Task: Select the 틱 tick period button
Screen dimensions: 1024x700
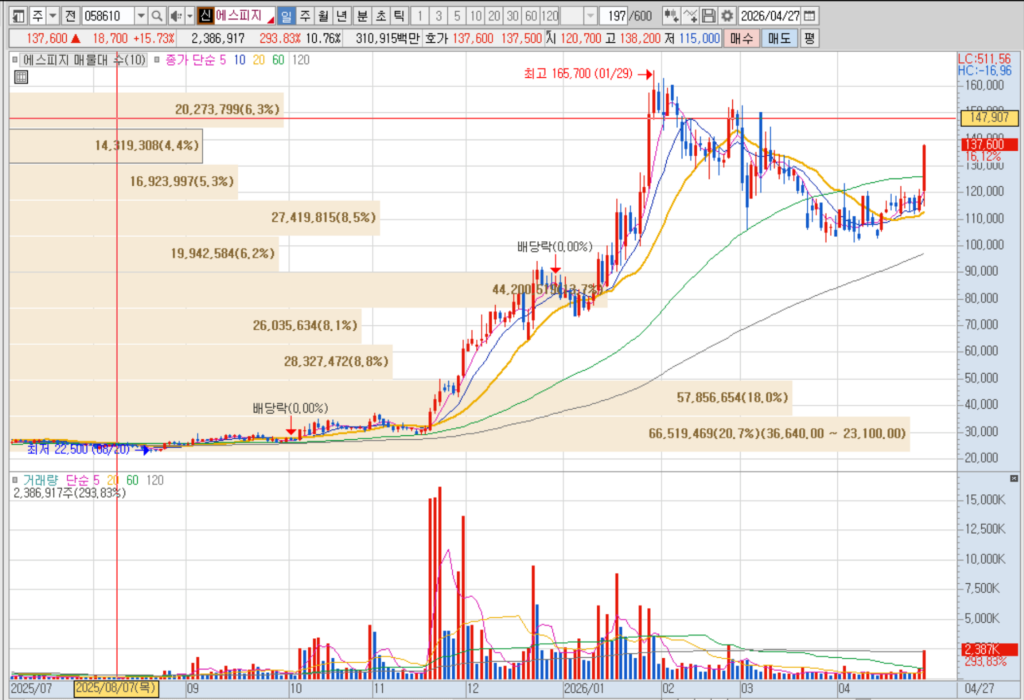Action: pos(399,16)
